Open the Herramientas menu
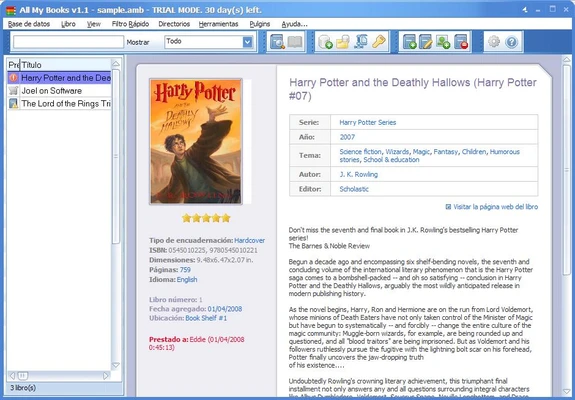Screen dimensions: 575x400 pyautogui.click(x=219, y=24)
